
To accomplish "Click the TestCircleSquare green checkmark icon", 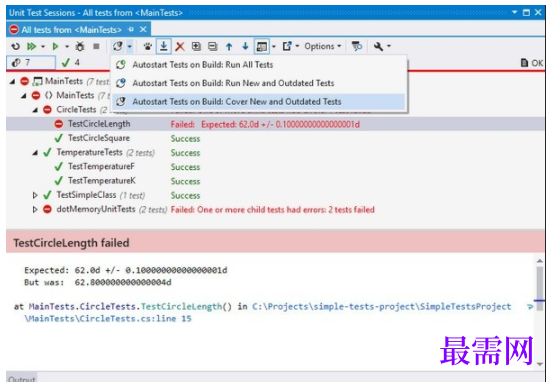I will [x=59, y=138].
